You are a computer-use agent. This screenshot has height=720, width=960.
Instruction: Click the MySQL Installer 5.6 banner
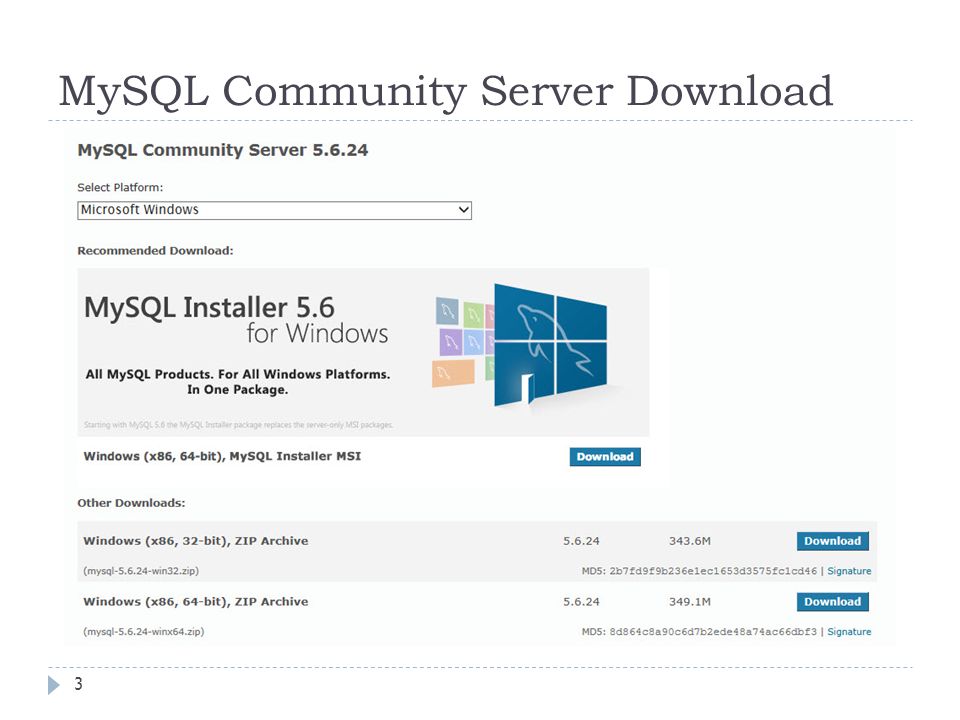(x=363, y=352)
